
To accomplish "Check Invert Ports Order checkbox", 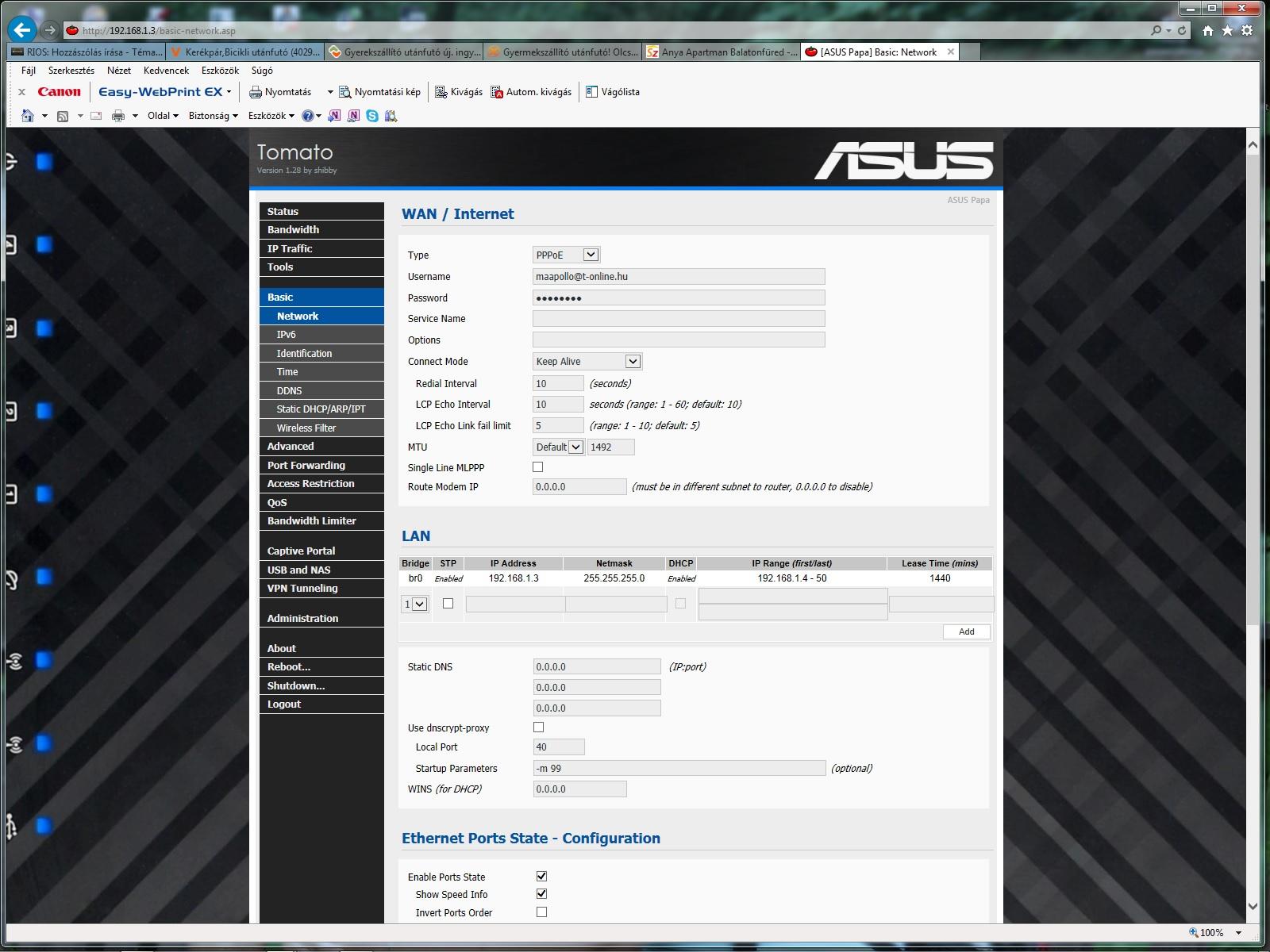I will 541,912.
